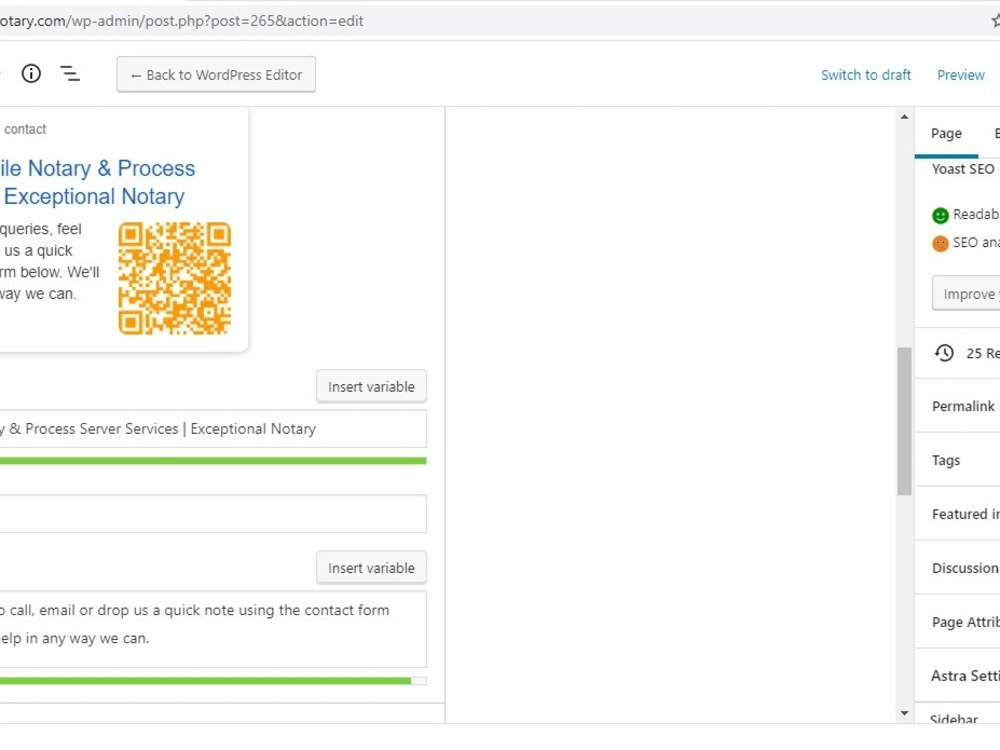Click the editor scroll down arrow
The height and width of the screenshot is (750, 1000).
click(904, 713)
